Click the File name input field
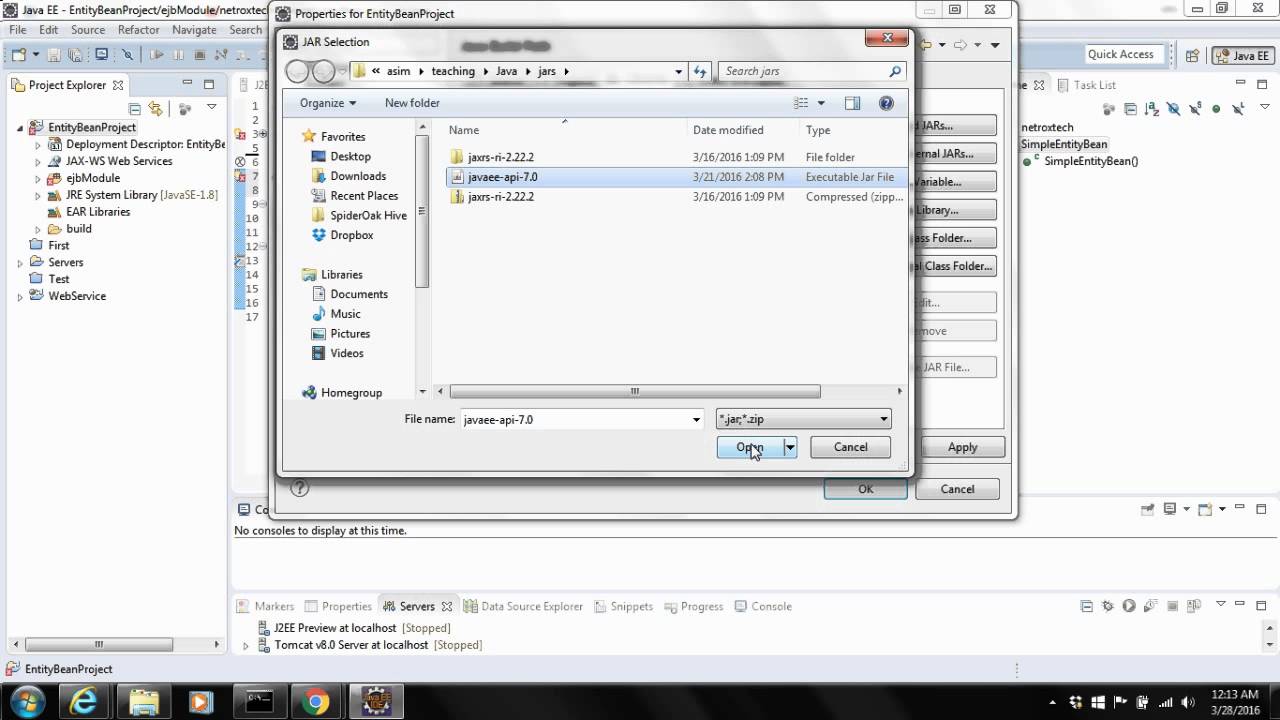The height and width of the screenshot is (720, 1280). 575,419
